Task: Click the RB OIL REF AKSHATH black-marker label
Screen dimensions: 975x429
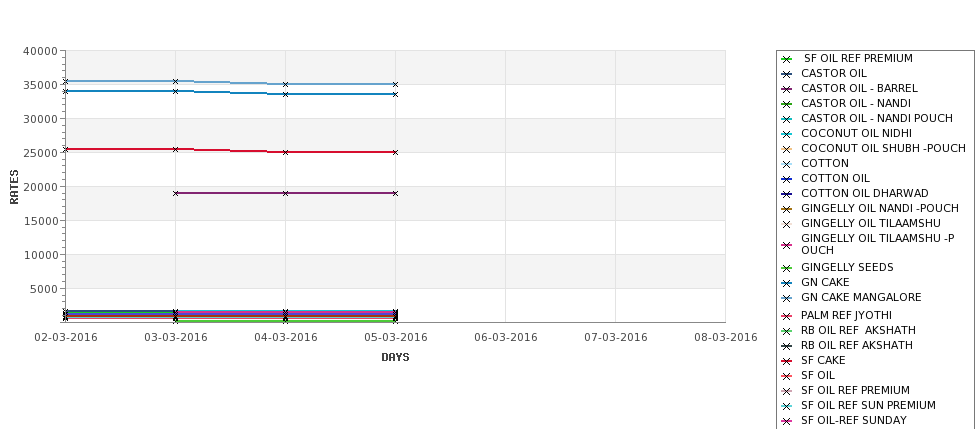Action: point(857,345)
